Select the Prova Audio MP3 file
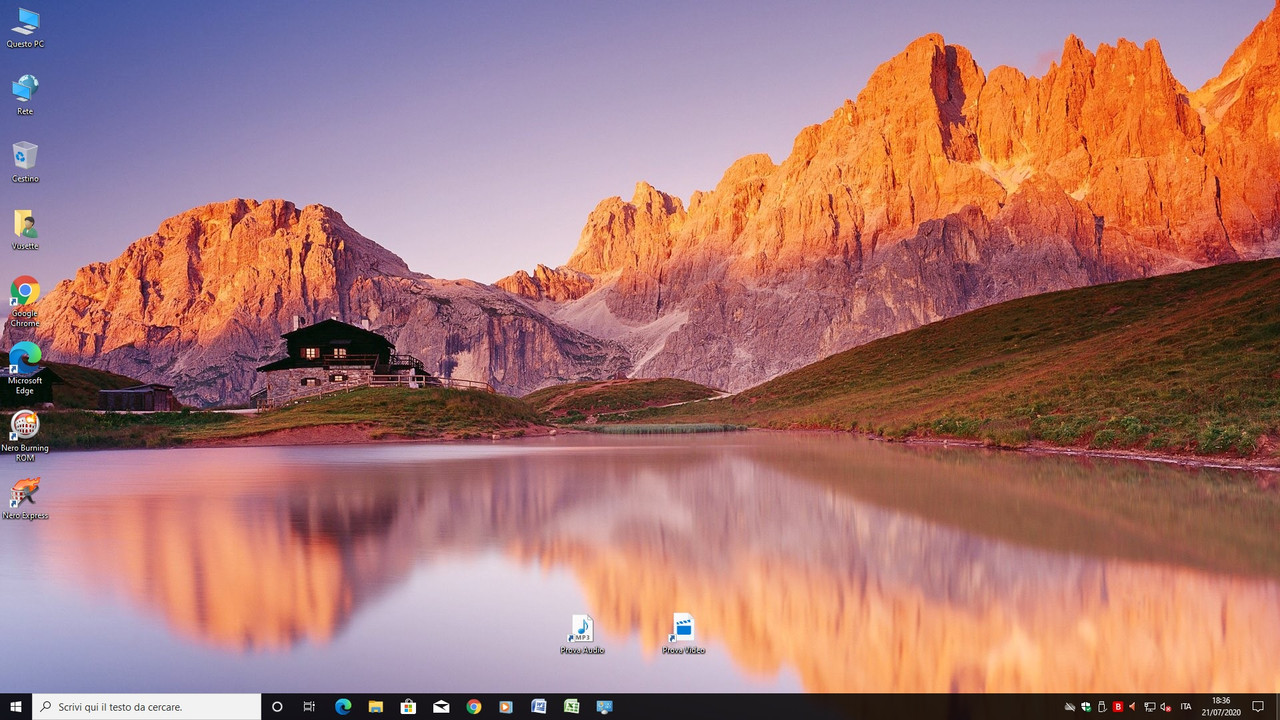Screen dimensions: 1280x720 click(x=582, y=634)
